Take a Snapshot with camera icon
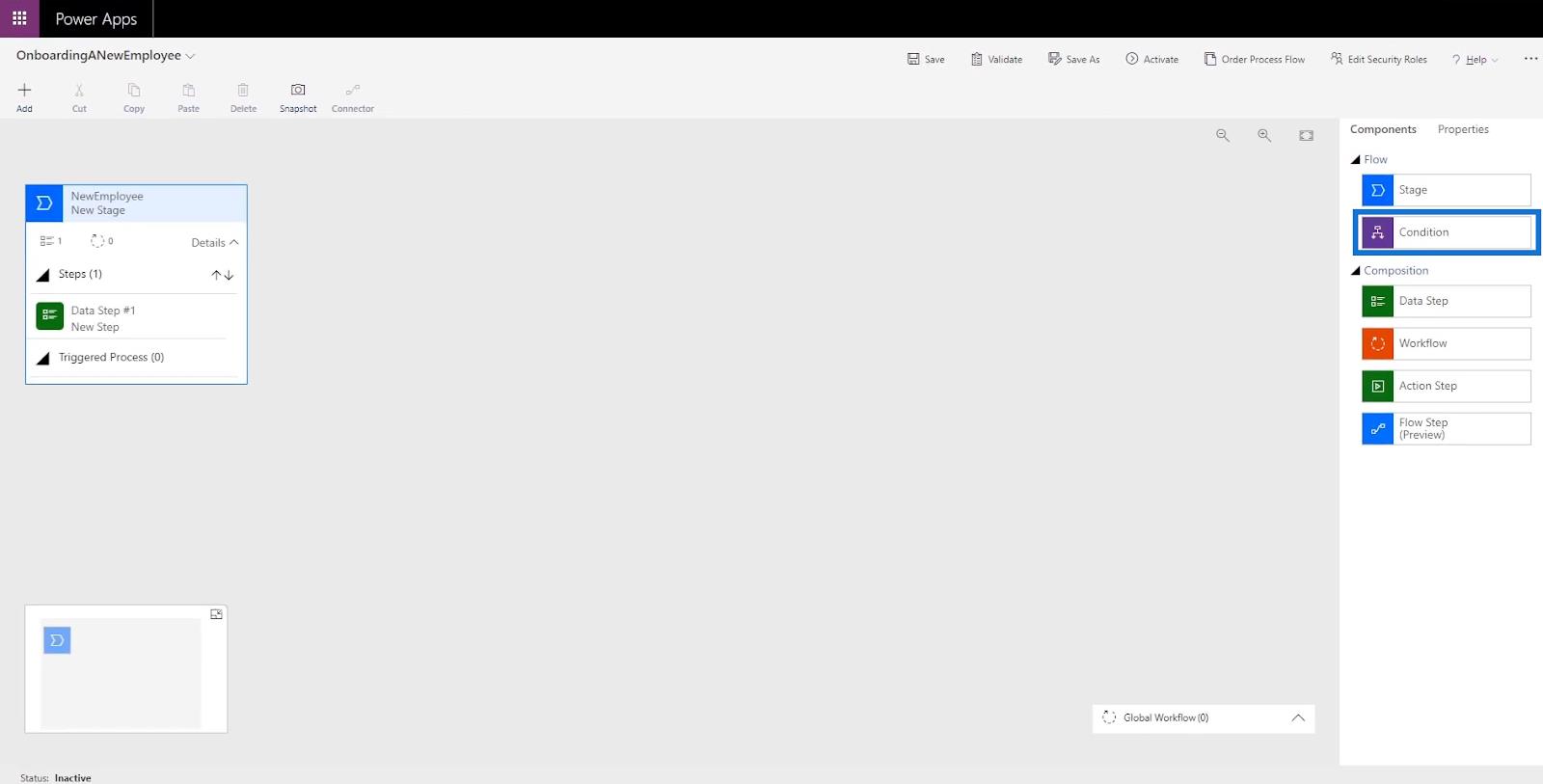1543x784 pixels. (298, 90)
